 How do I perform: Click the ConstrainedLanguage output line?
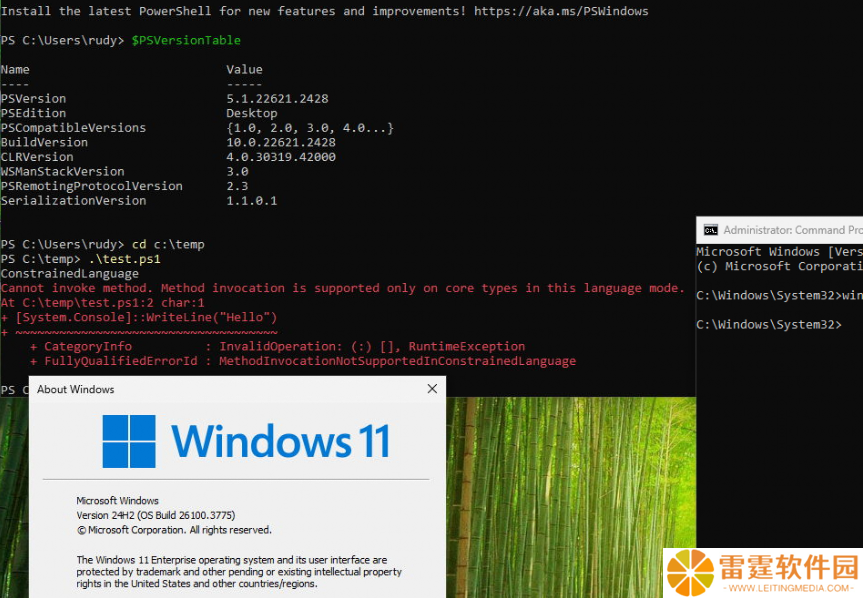tap(69, 273)
